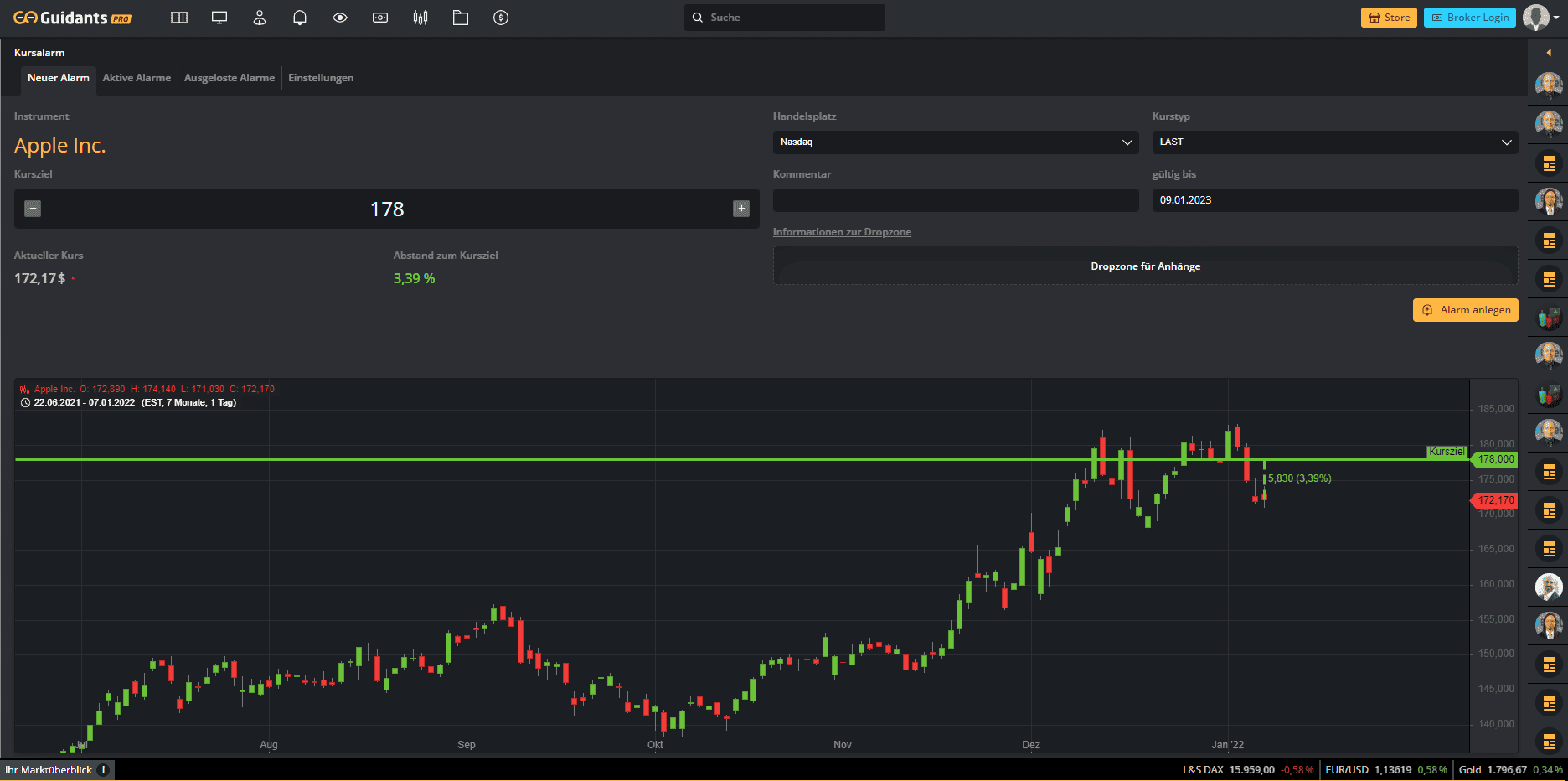Open the white-background bearded expert avatar in the sidebar
This screenshot has width=1568, height=781.
click(1549, 587)
